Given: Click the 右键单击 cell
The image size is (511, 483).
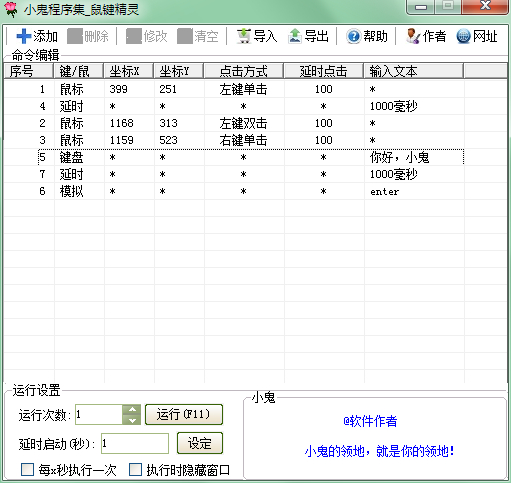Looking at the screenshot, I should pyautogui.click(x=244, y=140).
